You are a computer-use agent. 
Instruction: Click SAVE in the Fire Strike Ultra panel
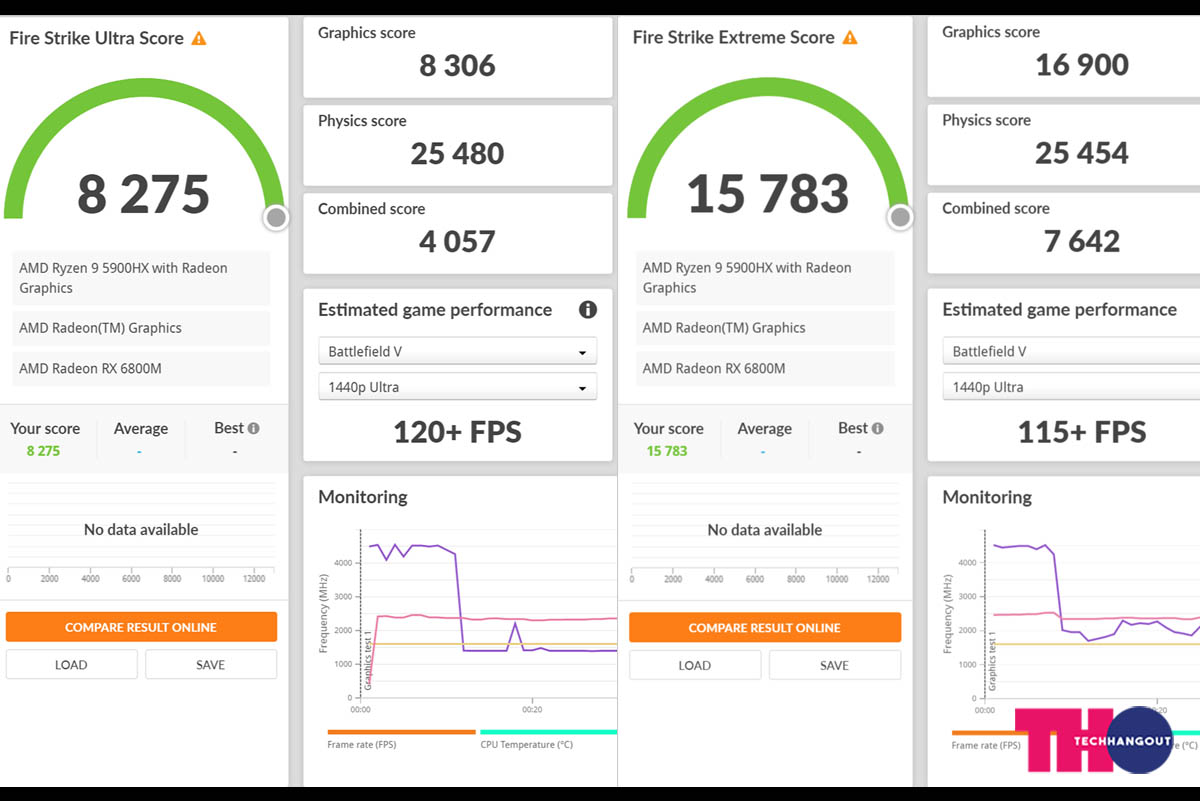click(x=211, y=665)
